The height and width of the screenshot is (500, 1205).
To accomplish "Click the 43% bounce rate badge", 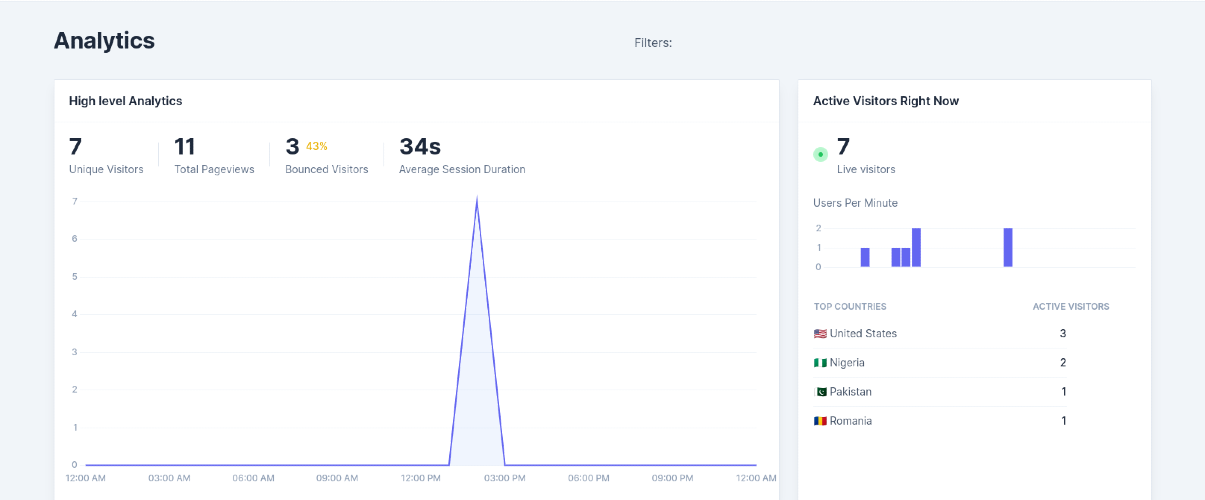I will (x=317, y=146).
